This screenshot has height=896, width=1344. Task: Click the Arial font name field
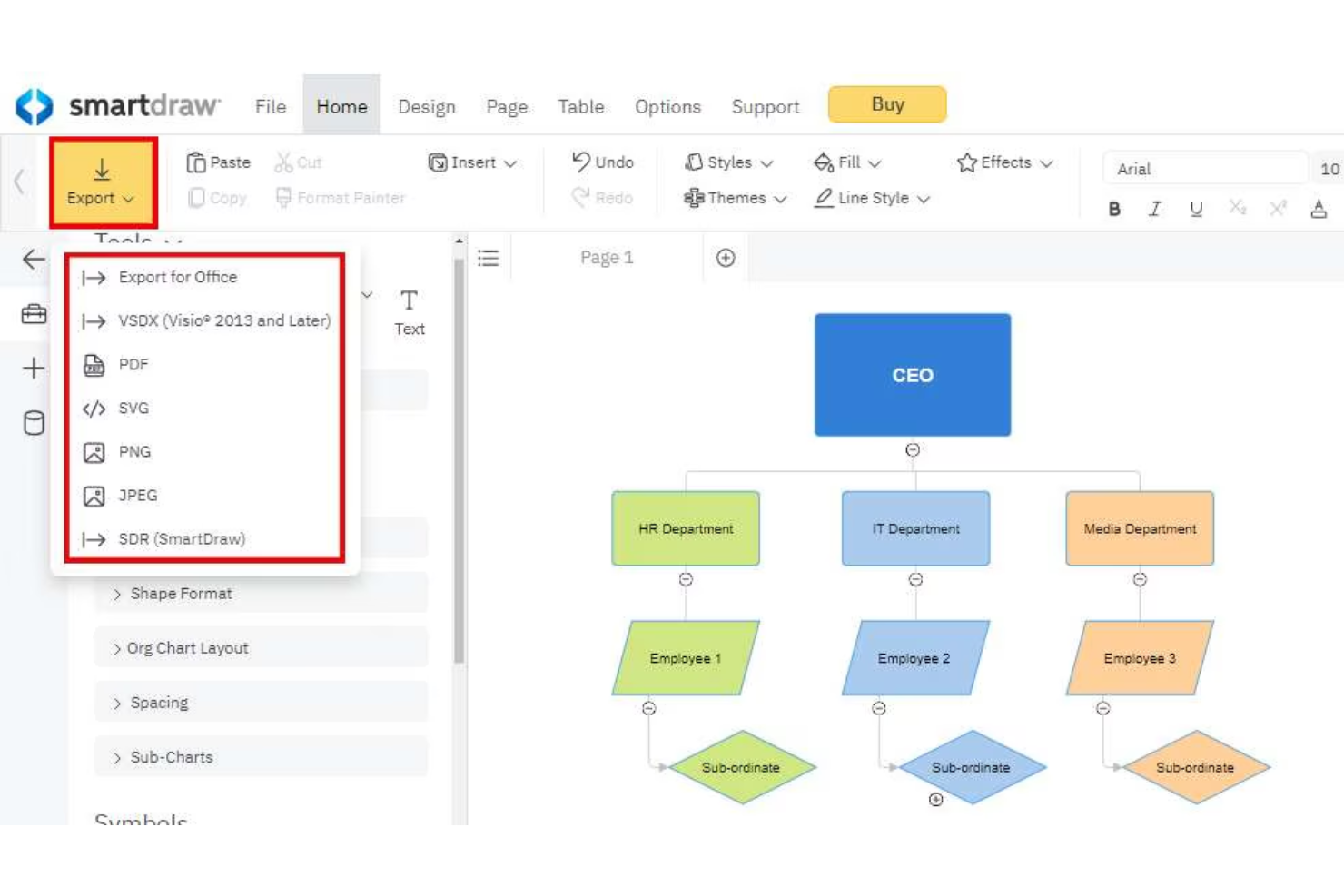click(x=1205, y=169)
